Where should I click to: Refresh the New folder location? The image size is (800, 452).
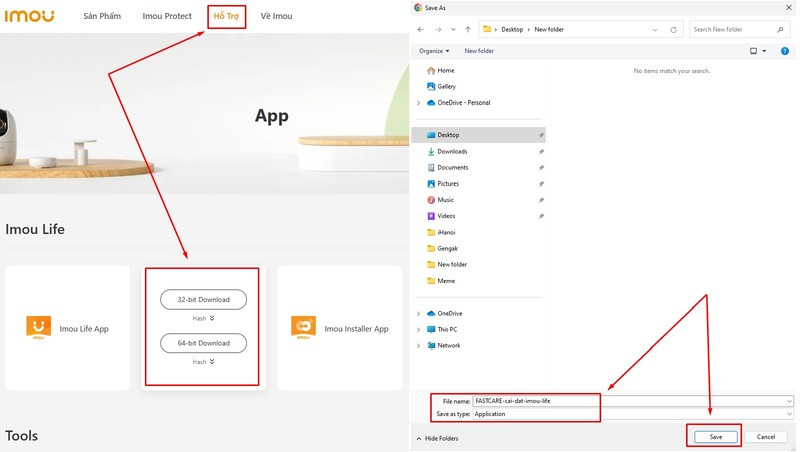point(673,30)
